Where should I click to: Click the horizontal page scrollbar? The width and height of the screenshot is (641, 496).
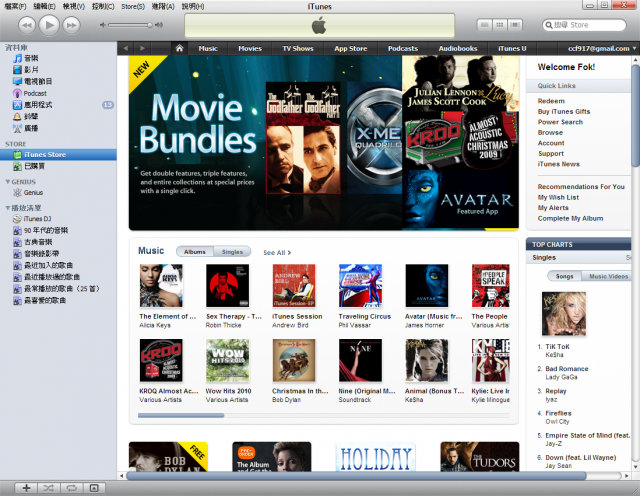click(356, 476)
